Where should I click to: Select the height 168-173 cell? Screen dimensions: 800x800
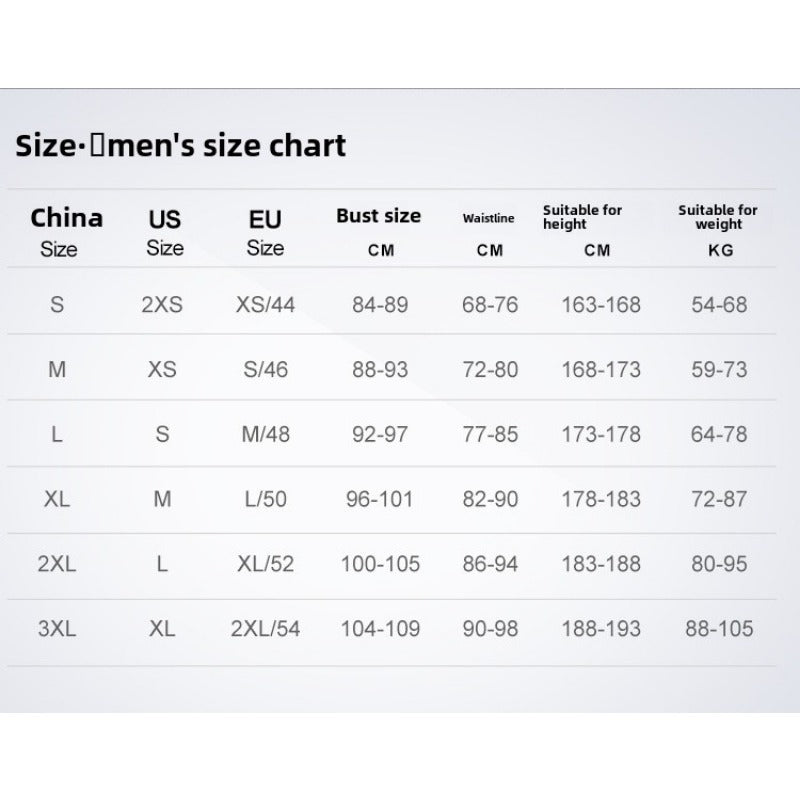(x=601, y=370)
